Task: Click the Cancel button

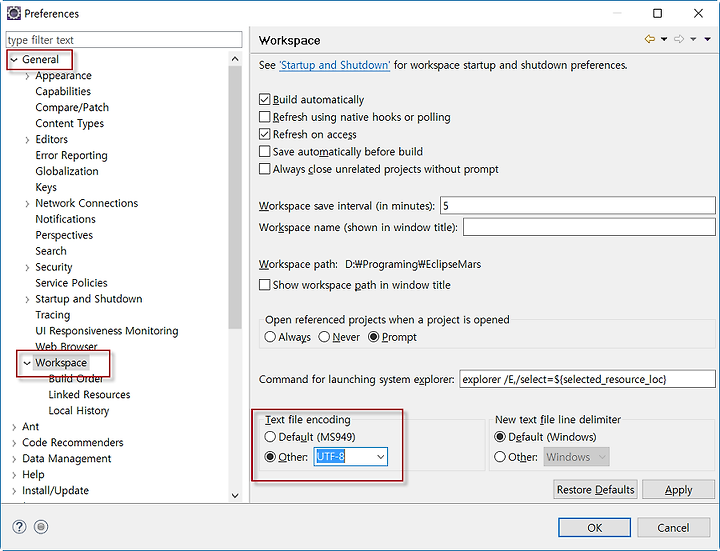Action: [x=673, y=528]
